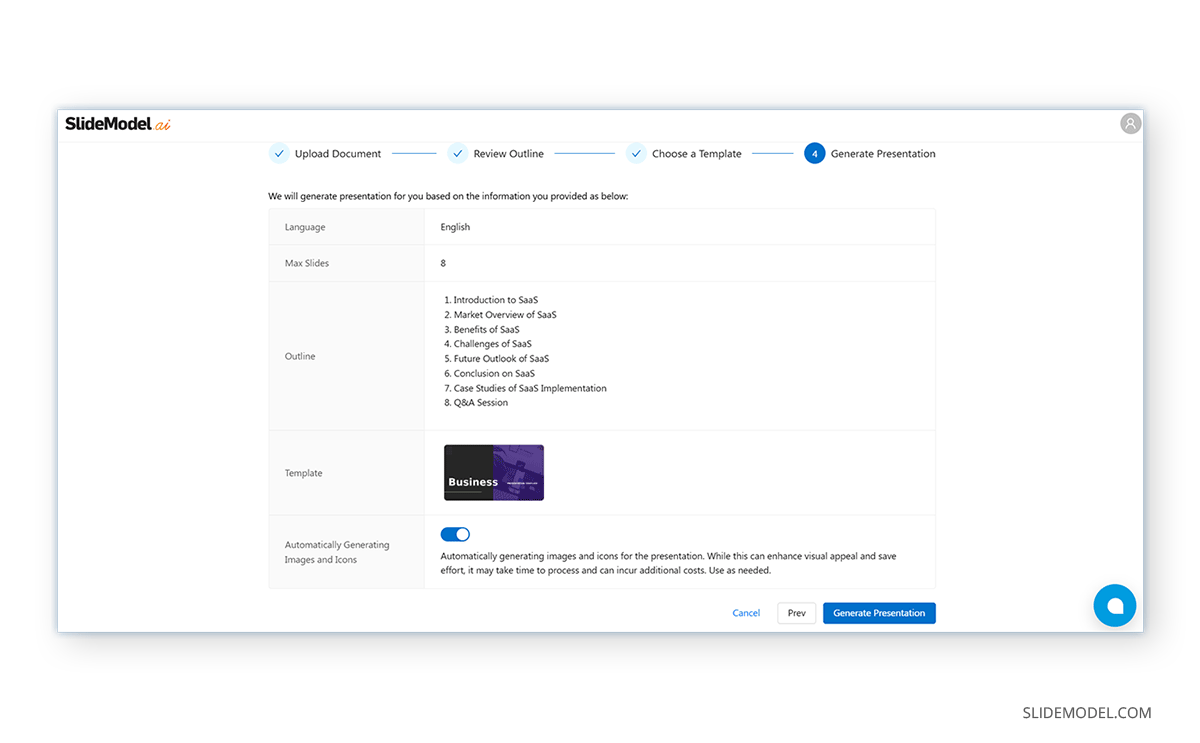Click the Generate Presentation button
The width and height of the screenshot is (1200, 743).
click(879, 612)
